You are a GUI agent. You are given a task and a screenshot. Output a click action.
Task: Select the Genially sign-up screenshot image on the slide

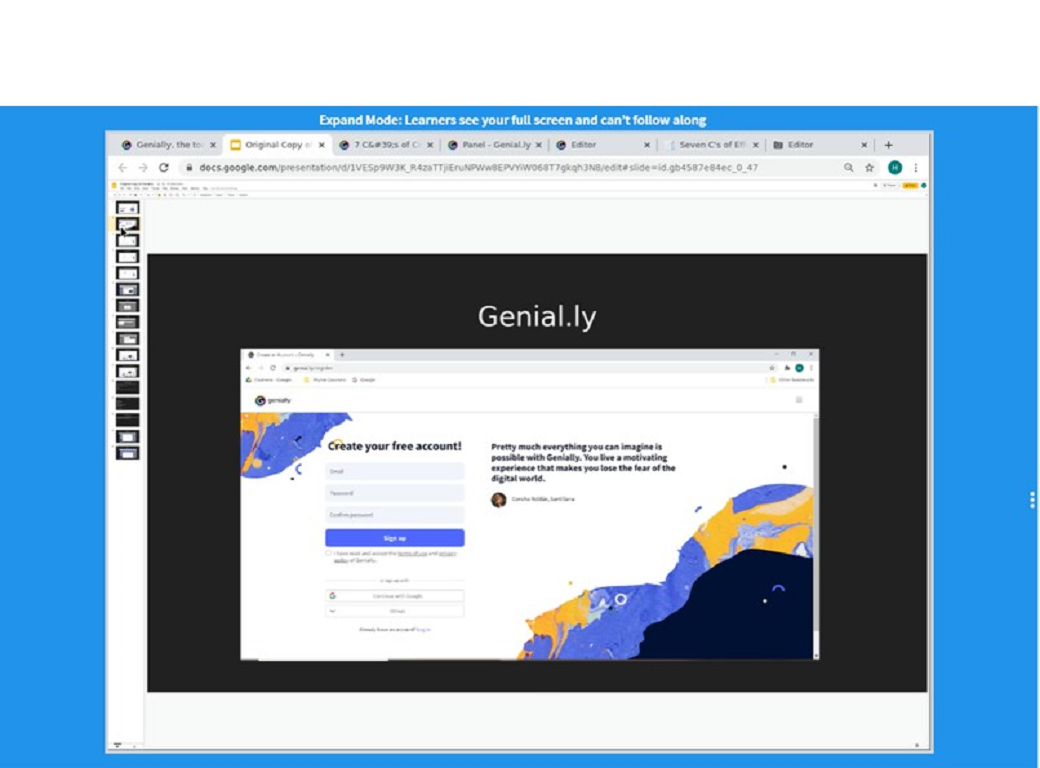pyautogui.click(x=530, y=505)
